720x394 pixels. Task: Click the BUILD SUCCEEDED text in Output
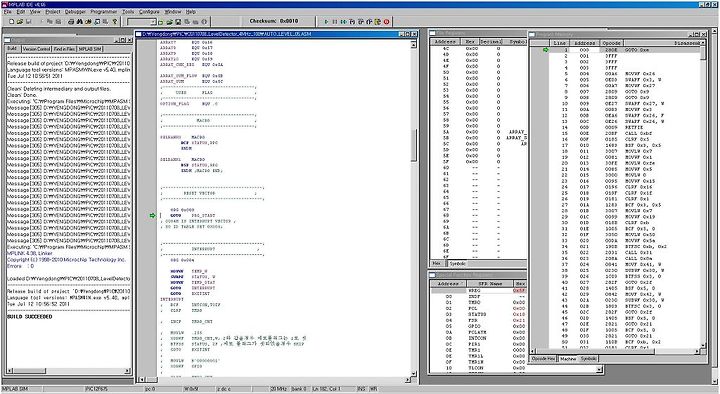tap(30, 317)
